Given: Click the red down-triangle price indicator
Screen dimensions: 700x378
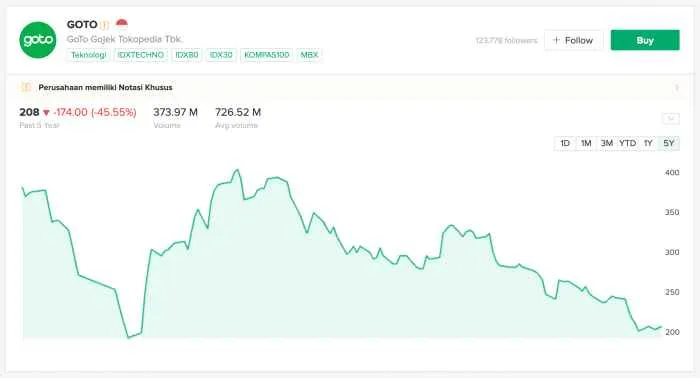Looking at the screenshot, I should tap(46, 113).
